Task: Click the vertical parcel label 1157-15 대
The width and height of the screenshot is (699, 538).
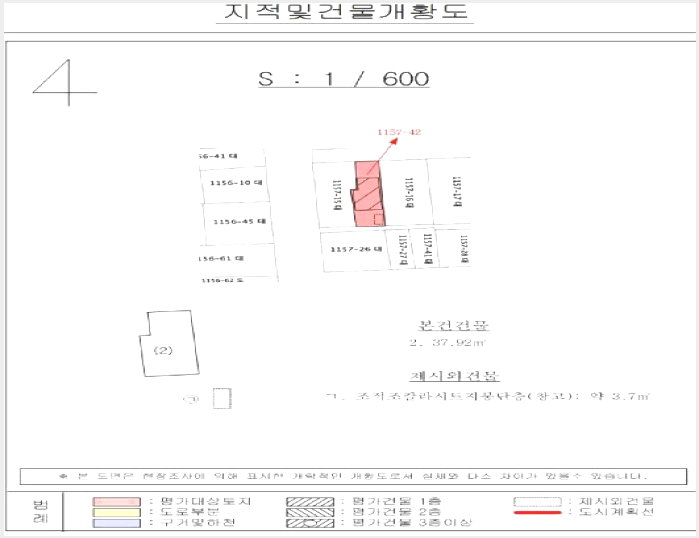Action: coord(338,195)
